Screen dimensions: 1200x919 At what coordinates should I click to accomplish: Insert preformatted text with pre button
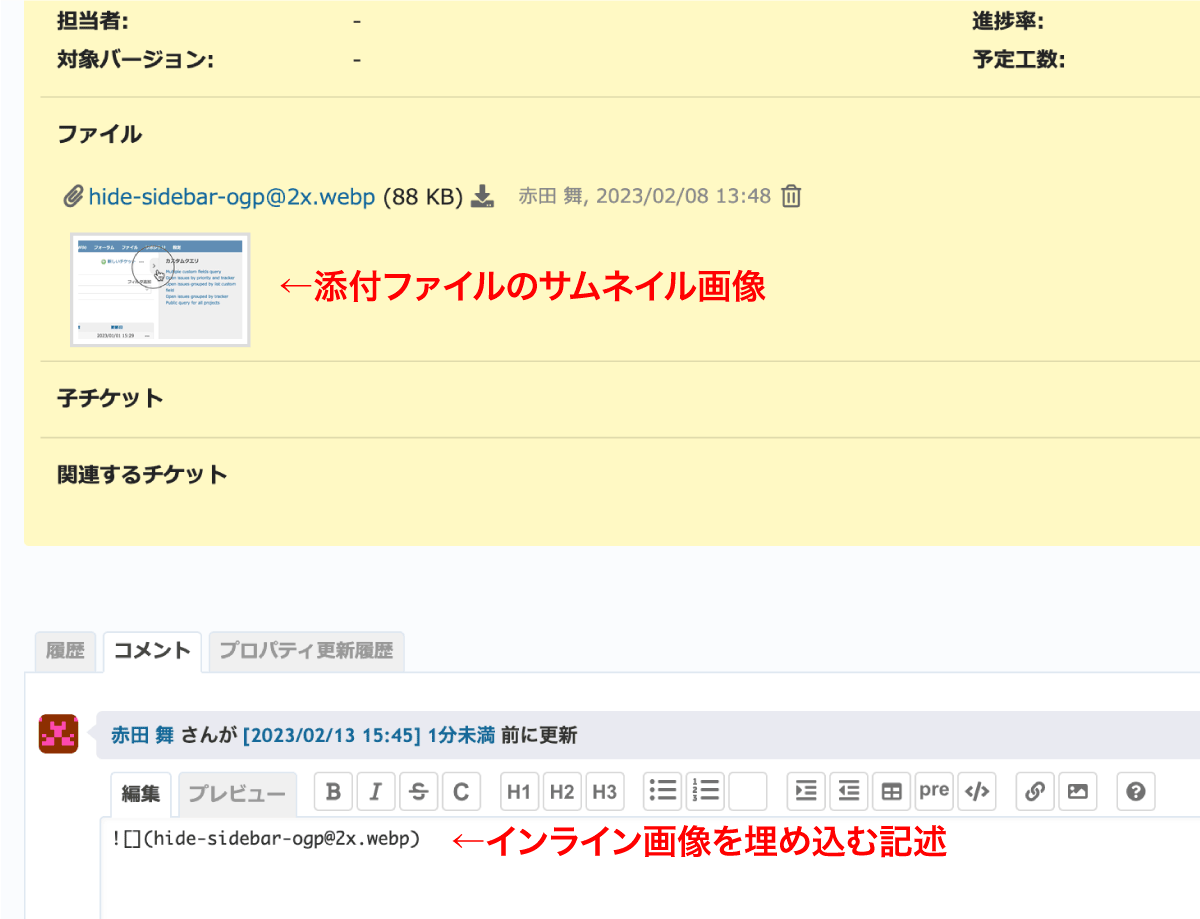tap(934, 792)
